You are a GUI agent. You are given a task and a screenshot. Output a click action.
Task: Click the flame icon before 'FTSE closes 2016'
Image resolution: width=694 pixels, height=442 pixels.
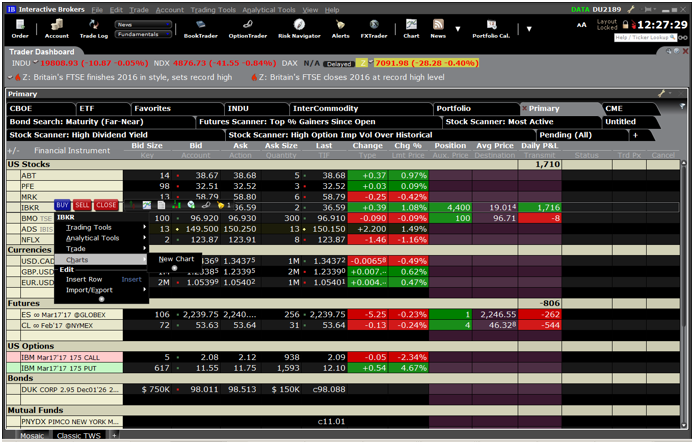tap(254, 77)
